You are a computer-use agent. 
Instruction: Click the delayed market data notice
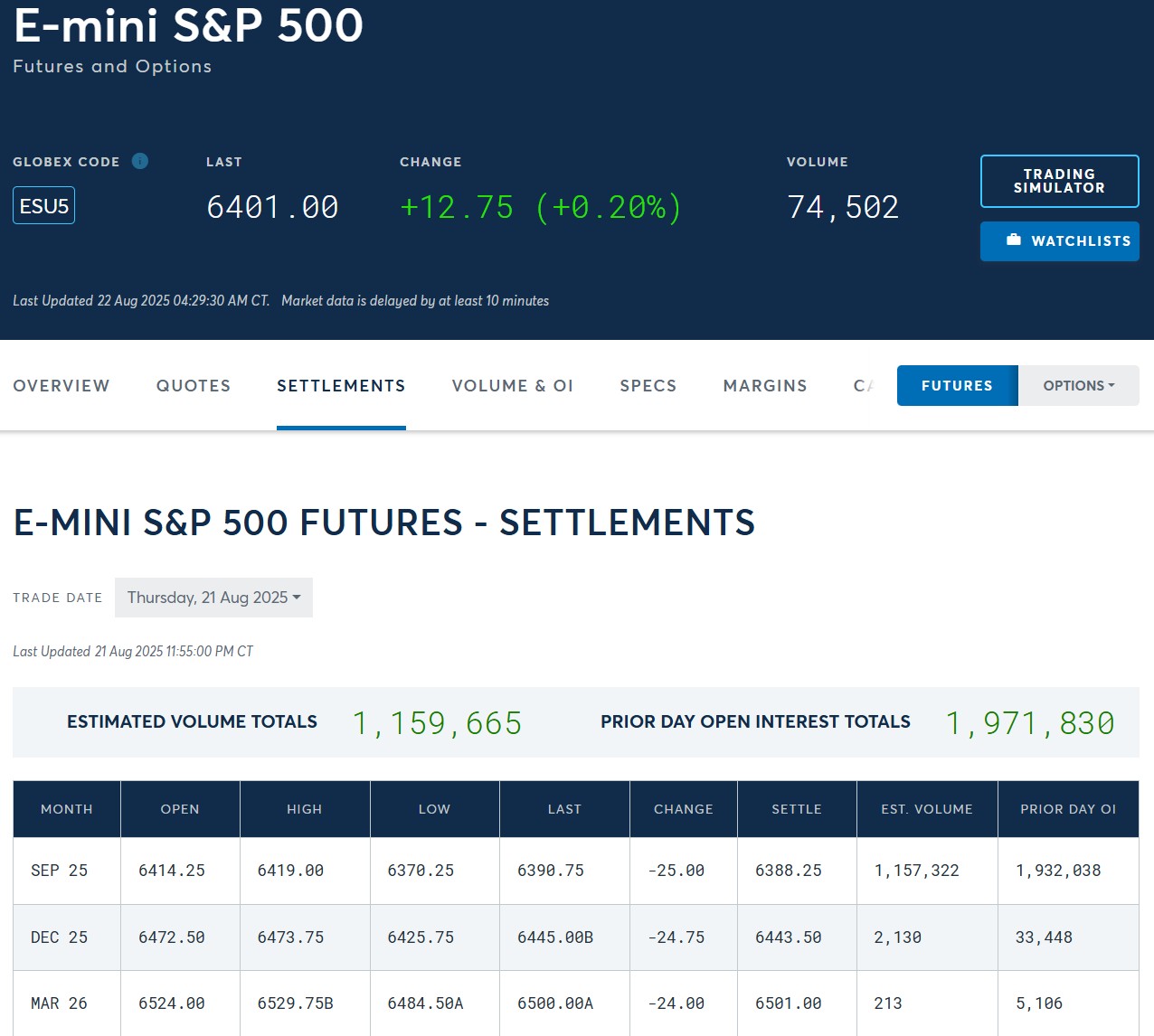(x=415, y=300)
